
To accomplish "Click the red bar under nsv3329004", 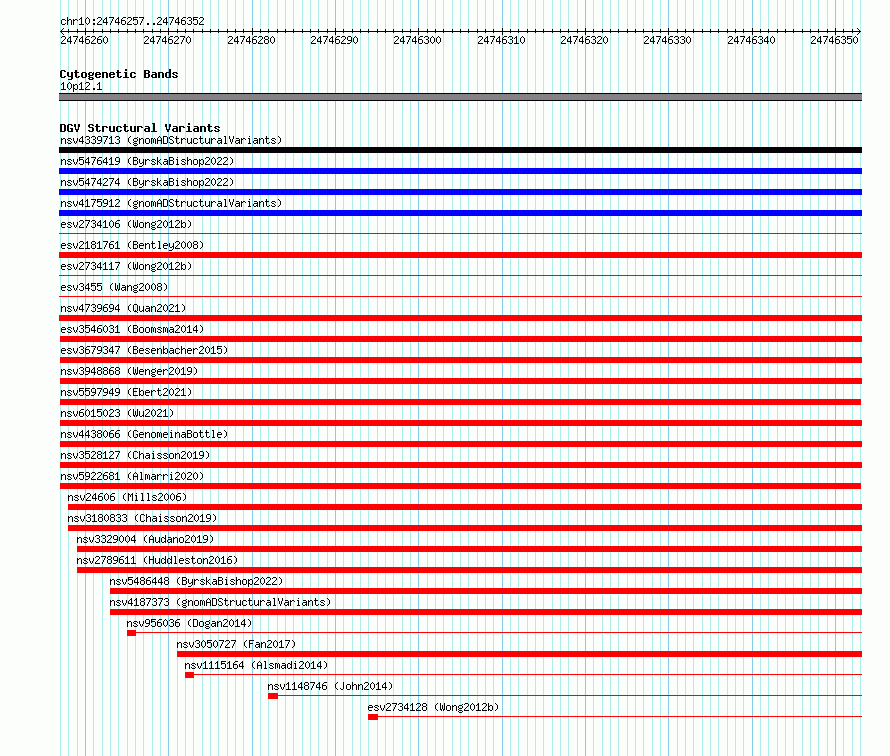I will pyautogui.click(x=469, y=549).
